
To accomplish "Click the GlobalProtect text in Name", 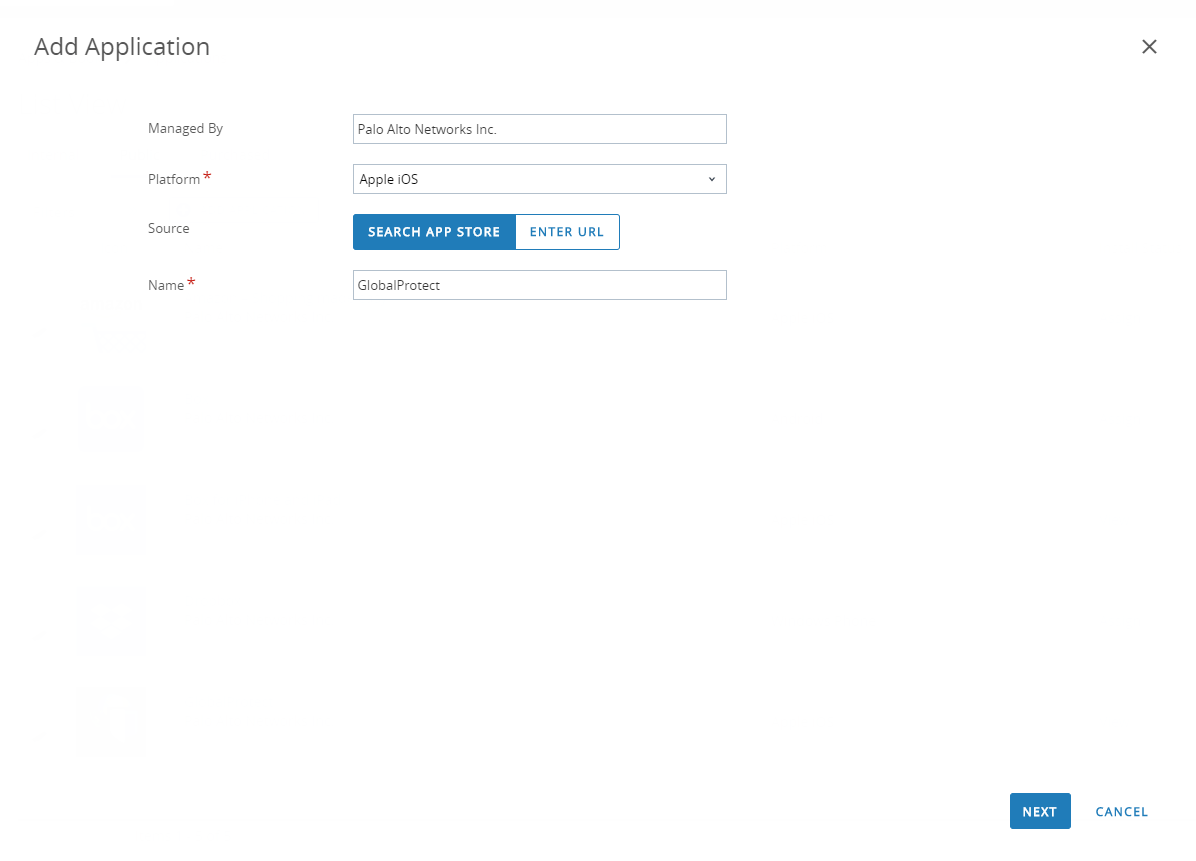I will click(x=399, y=286).
